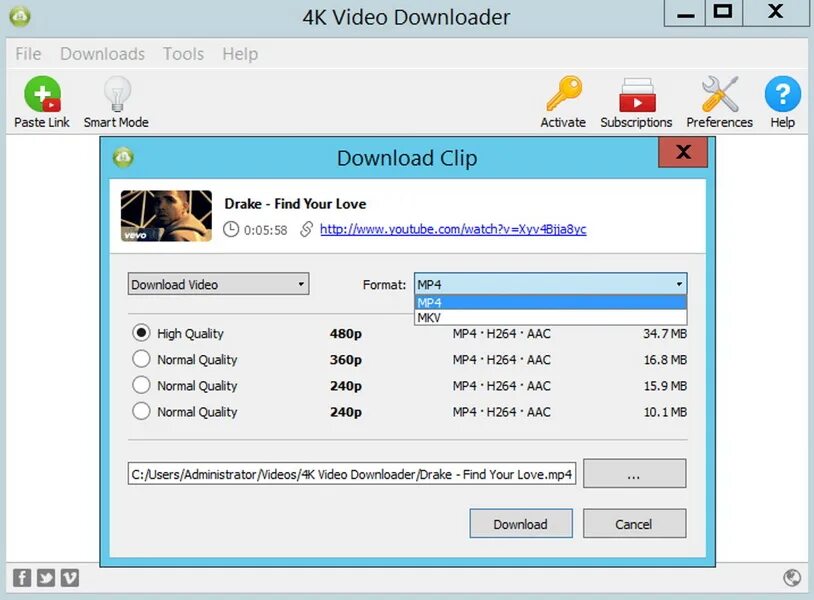Click the Download Clip dialog logo icon

(x=123, y=157)
